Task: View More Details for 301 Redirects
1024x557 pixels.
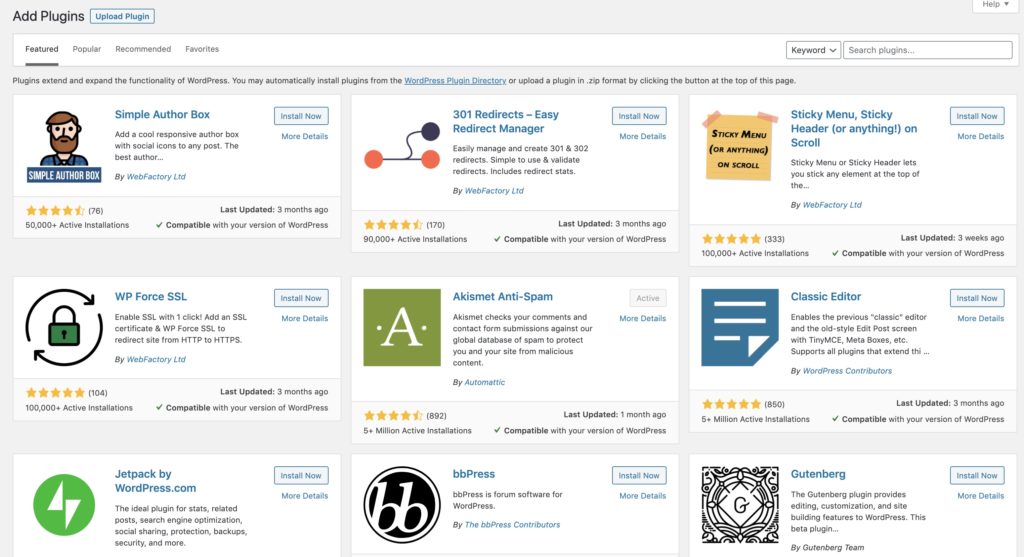Action: pyautogui.click(x=643, y=136)
